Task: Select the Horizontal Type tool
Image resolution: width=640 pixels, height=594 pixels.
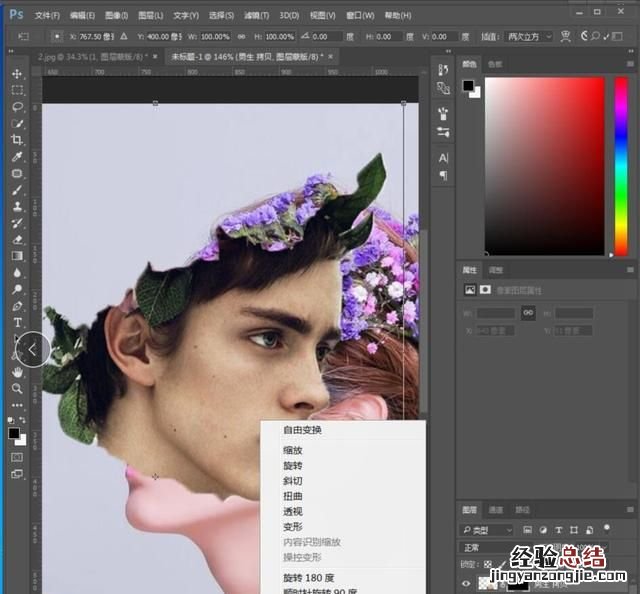Action: pyautogui.click(x=17, y=323)
